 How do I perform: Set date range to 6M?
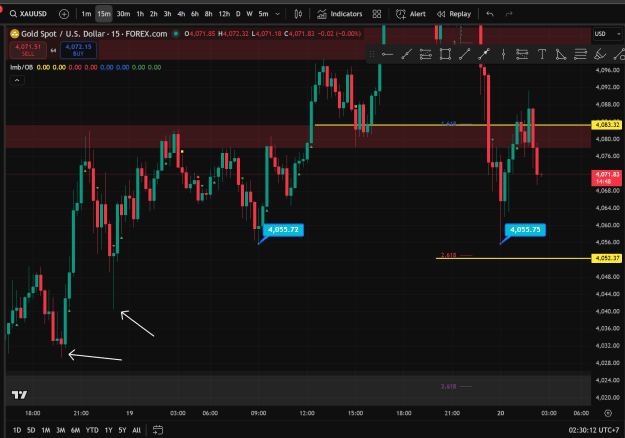(75, 430)
